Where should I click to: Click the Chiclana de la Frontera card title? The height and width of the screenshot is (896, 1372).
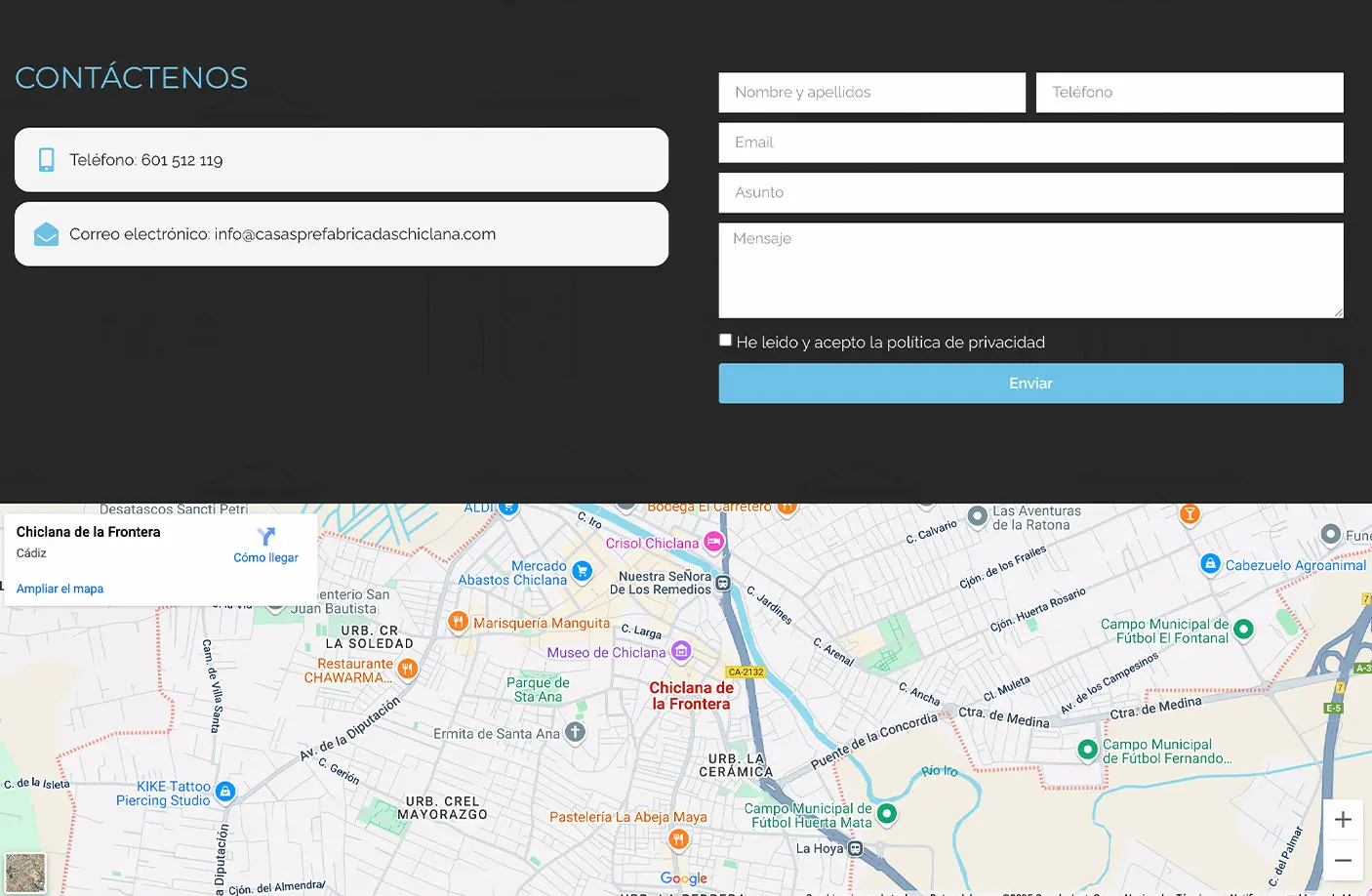(x=88, y=532)
